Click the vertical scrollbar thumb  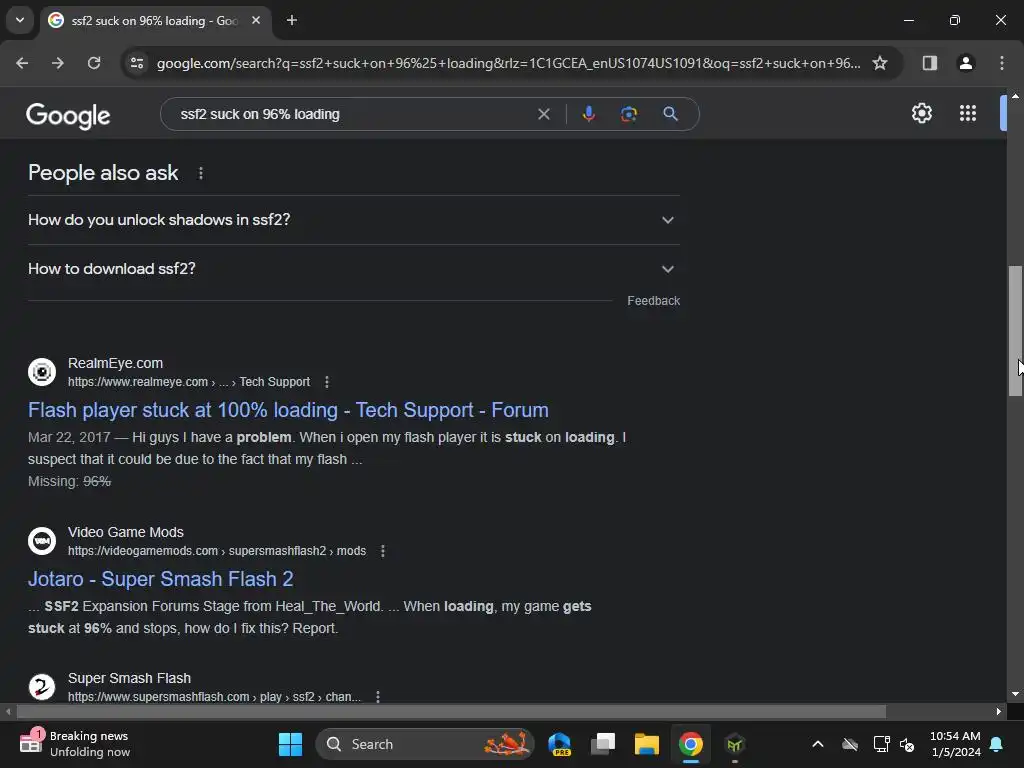click(1015, 330)
